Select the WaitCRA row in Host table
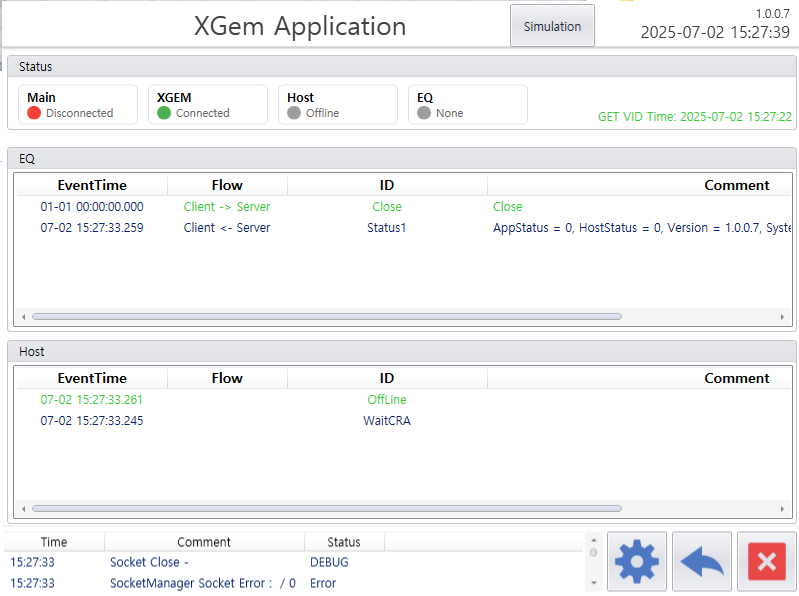 tap(387, 421)
